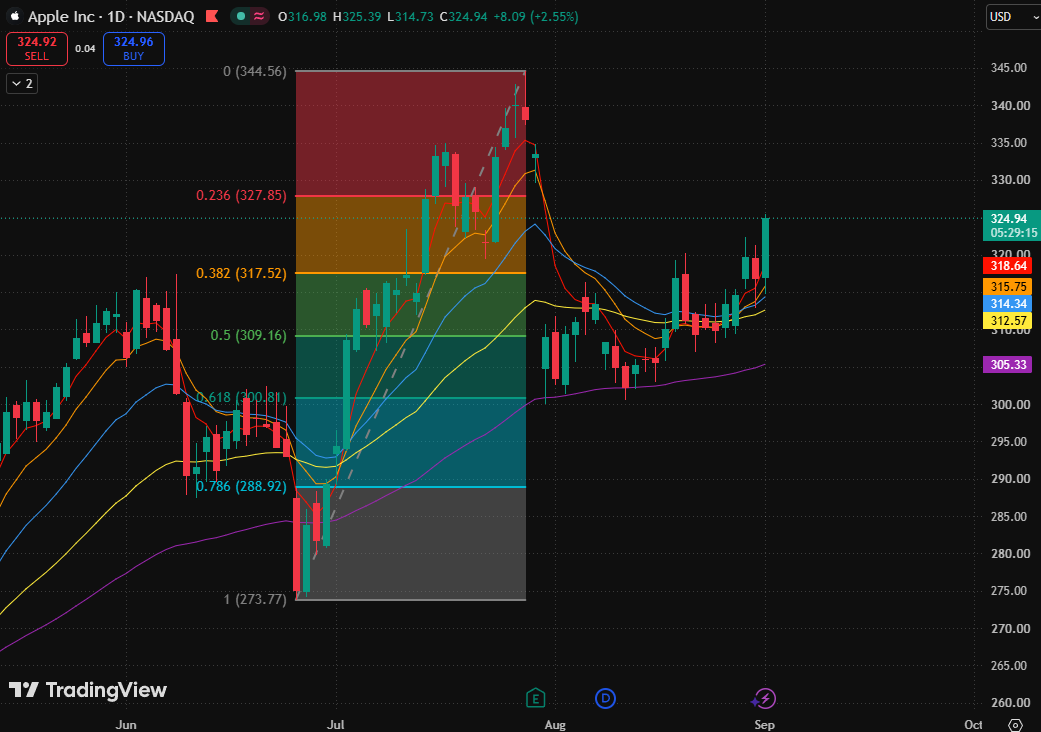
Task: Click the Jul label on time axis
Action: pos(336,725)
